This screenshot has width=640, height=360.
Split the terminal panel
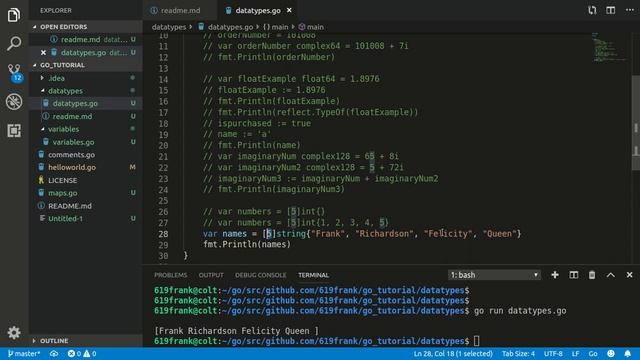pyautogui.click(x=573, y=275)
